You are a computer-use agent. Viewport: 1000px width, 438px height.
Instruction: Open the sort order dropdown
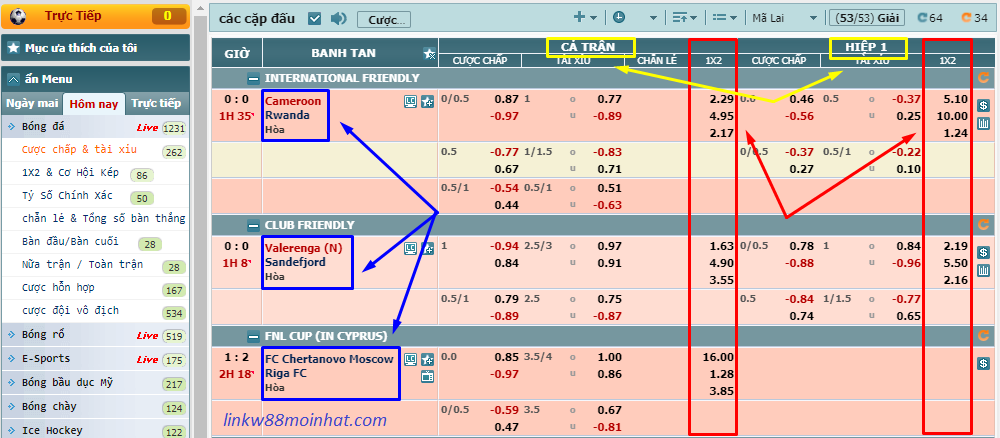pos(684,18)
